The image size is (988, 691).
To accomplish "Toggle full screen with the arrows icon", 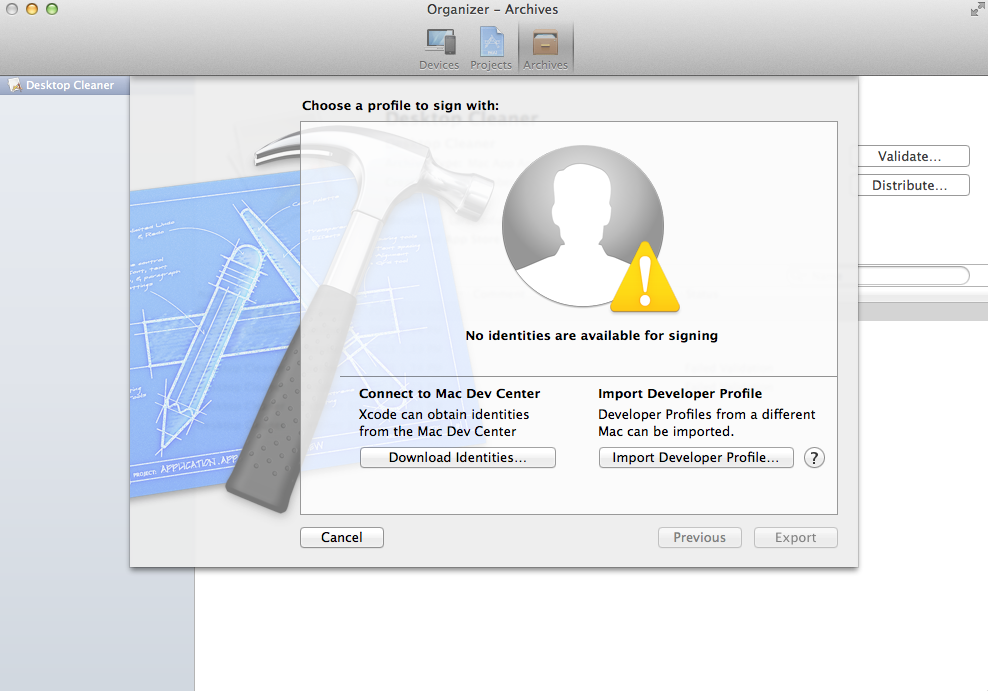I will (976, 9).
